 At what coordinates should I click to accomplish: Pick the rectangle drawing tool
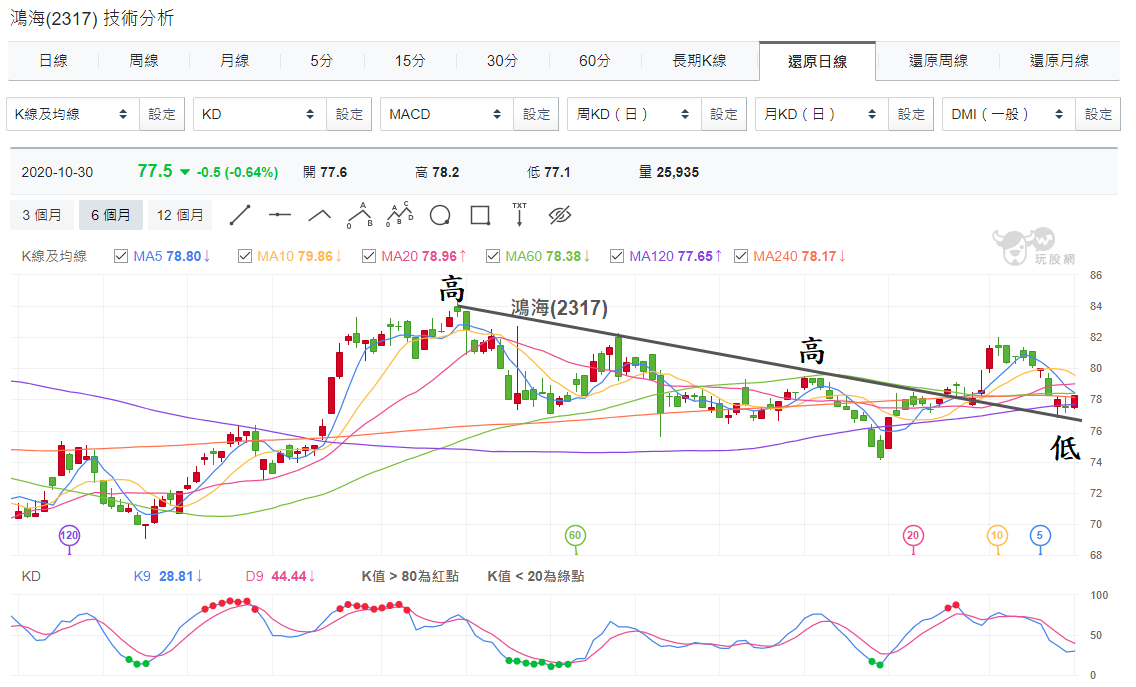(480, 215)
